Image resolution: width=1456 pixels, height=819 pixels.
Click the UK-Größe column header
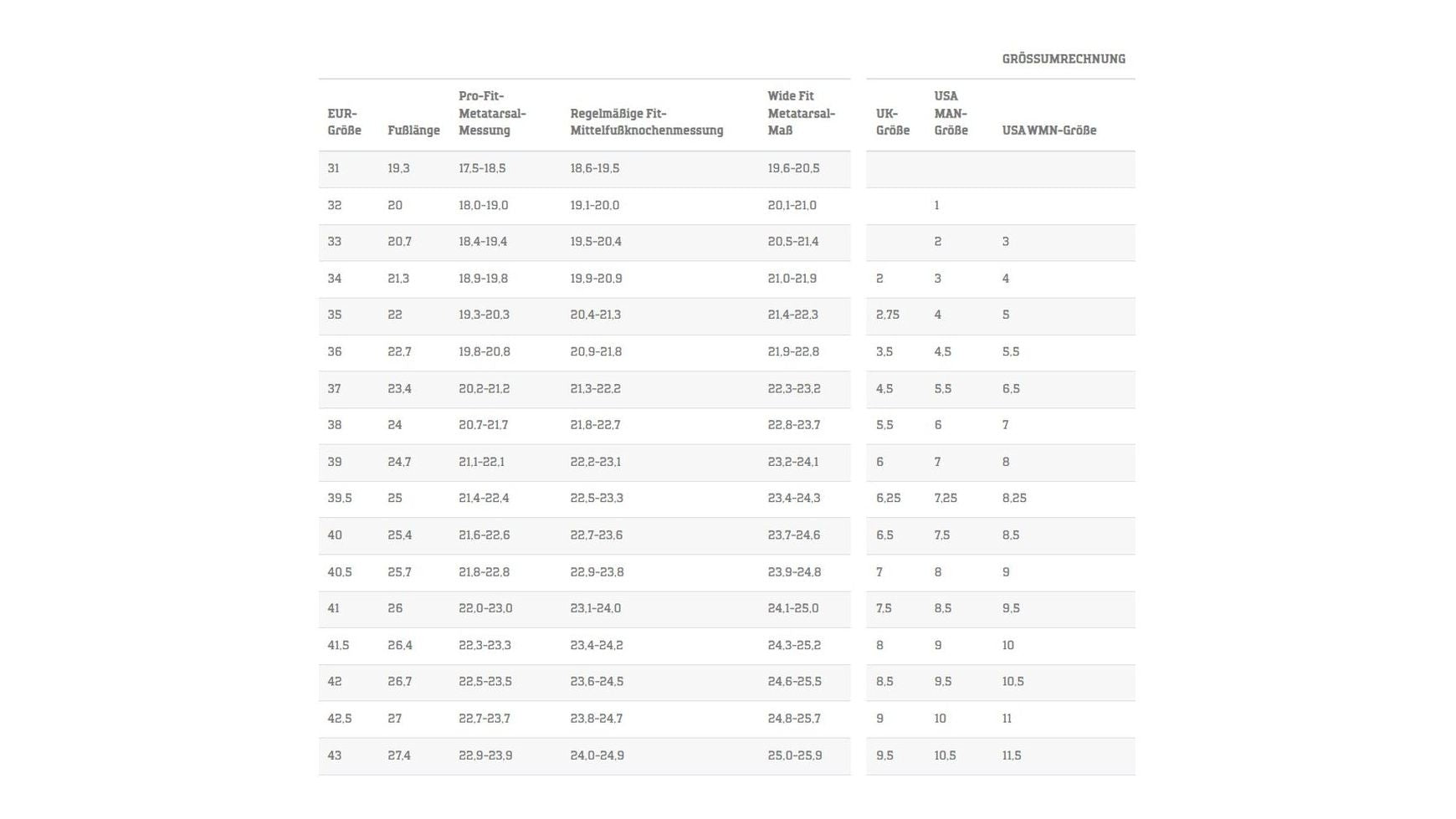(x=892, y=122)
